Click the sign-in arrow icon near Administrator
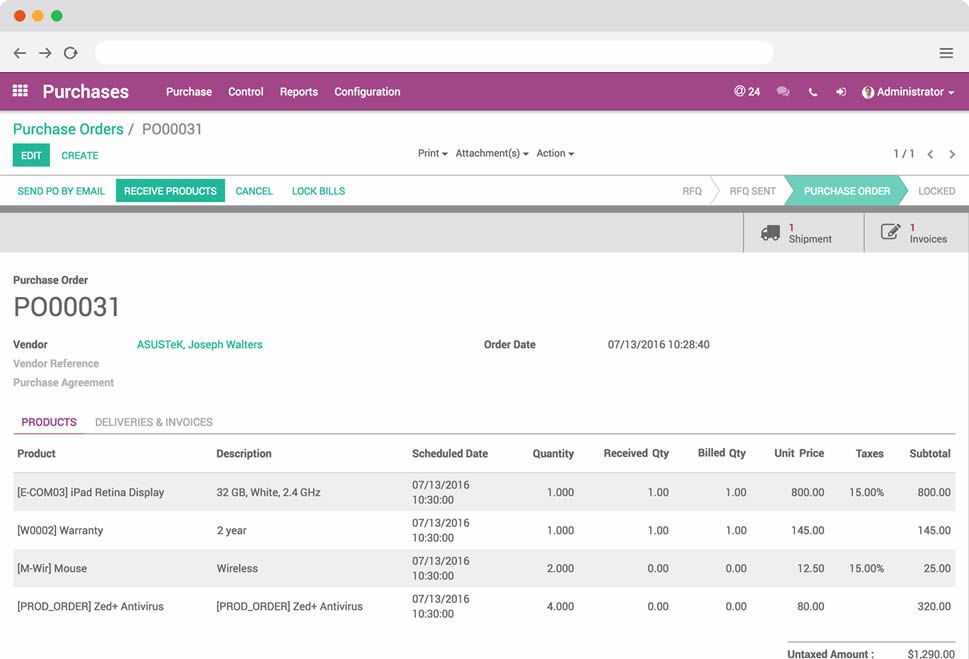This screenshot has width=969, height=659. tap(841, 91)
